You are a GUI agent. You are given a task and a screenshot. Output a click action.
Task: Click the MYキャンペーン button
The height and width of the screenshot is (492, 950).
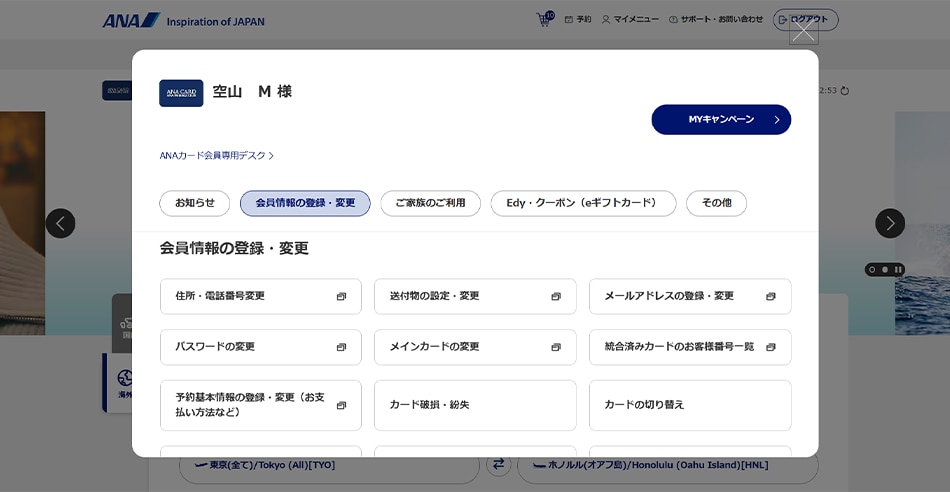point(721,120)
